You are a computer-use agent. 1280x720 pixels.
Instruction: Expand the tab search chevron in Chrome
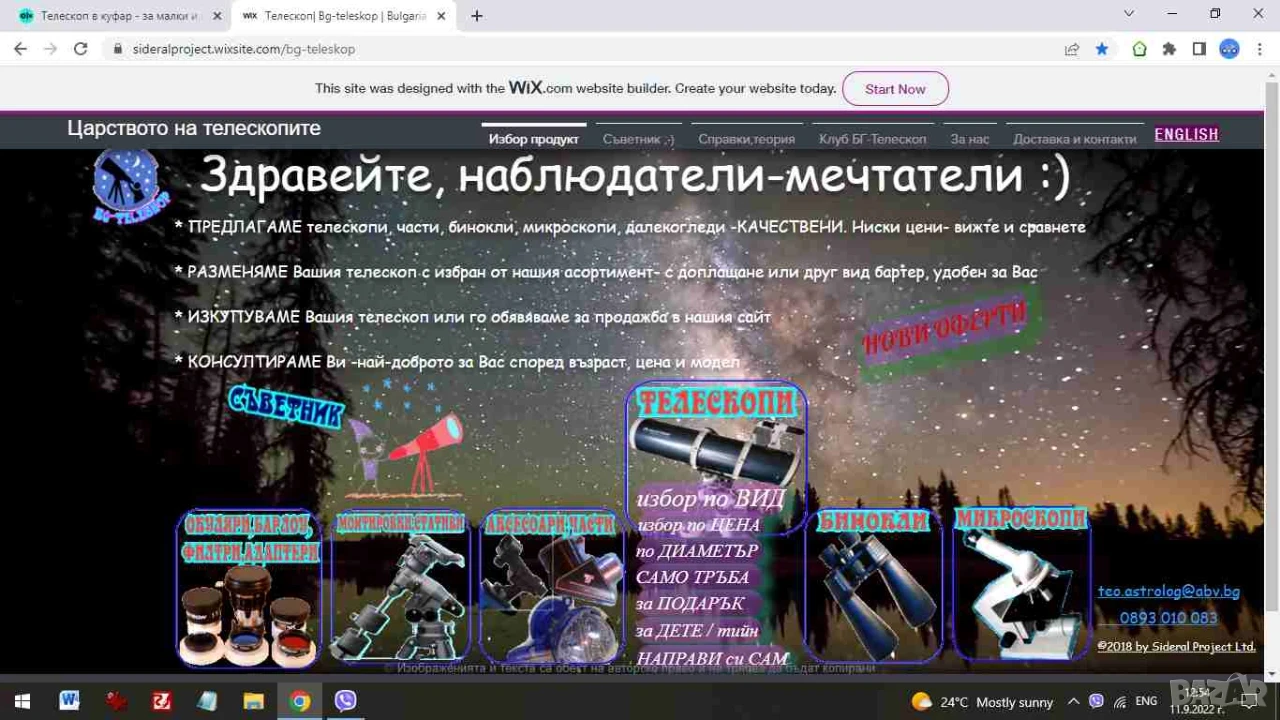(x=1129, y=14)
